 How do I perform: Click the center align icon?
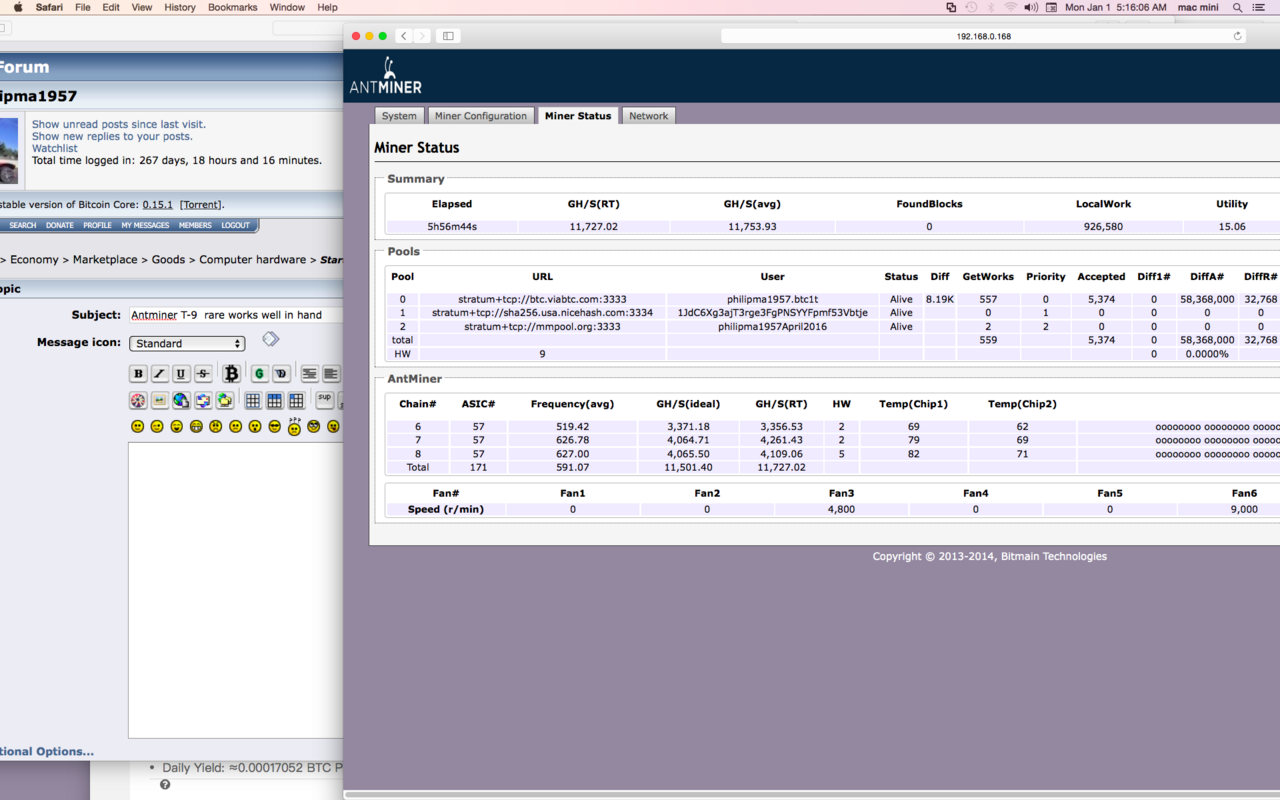click(310, 374)
